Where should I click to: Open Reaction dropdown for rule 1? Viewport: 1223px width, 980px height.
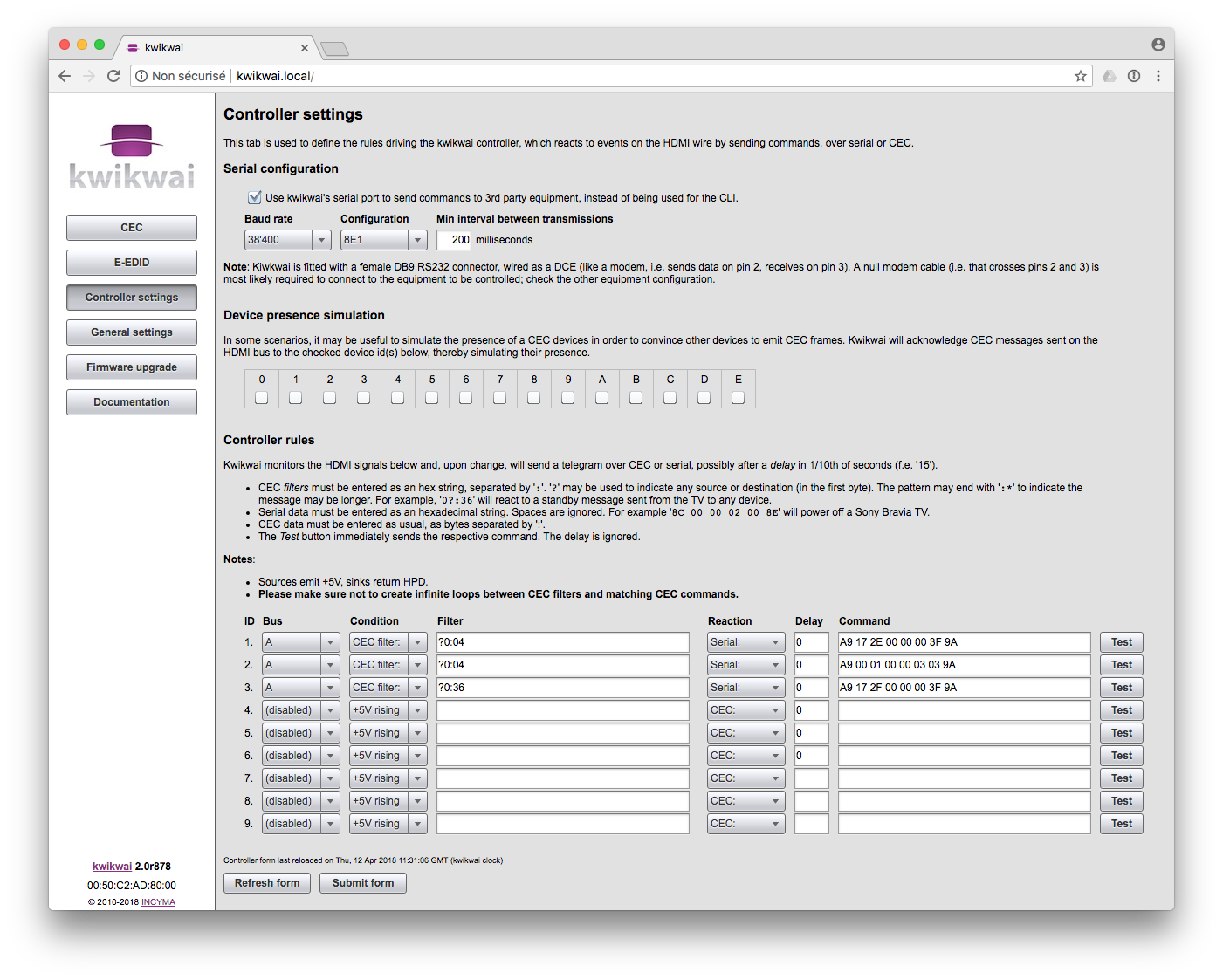[x=746, y=642]
